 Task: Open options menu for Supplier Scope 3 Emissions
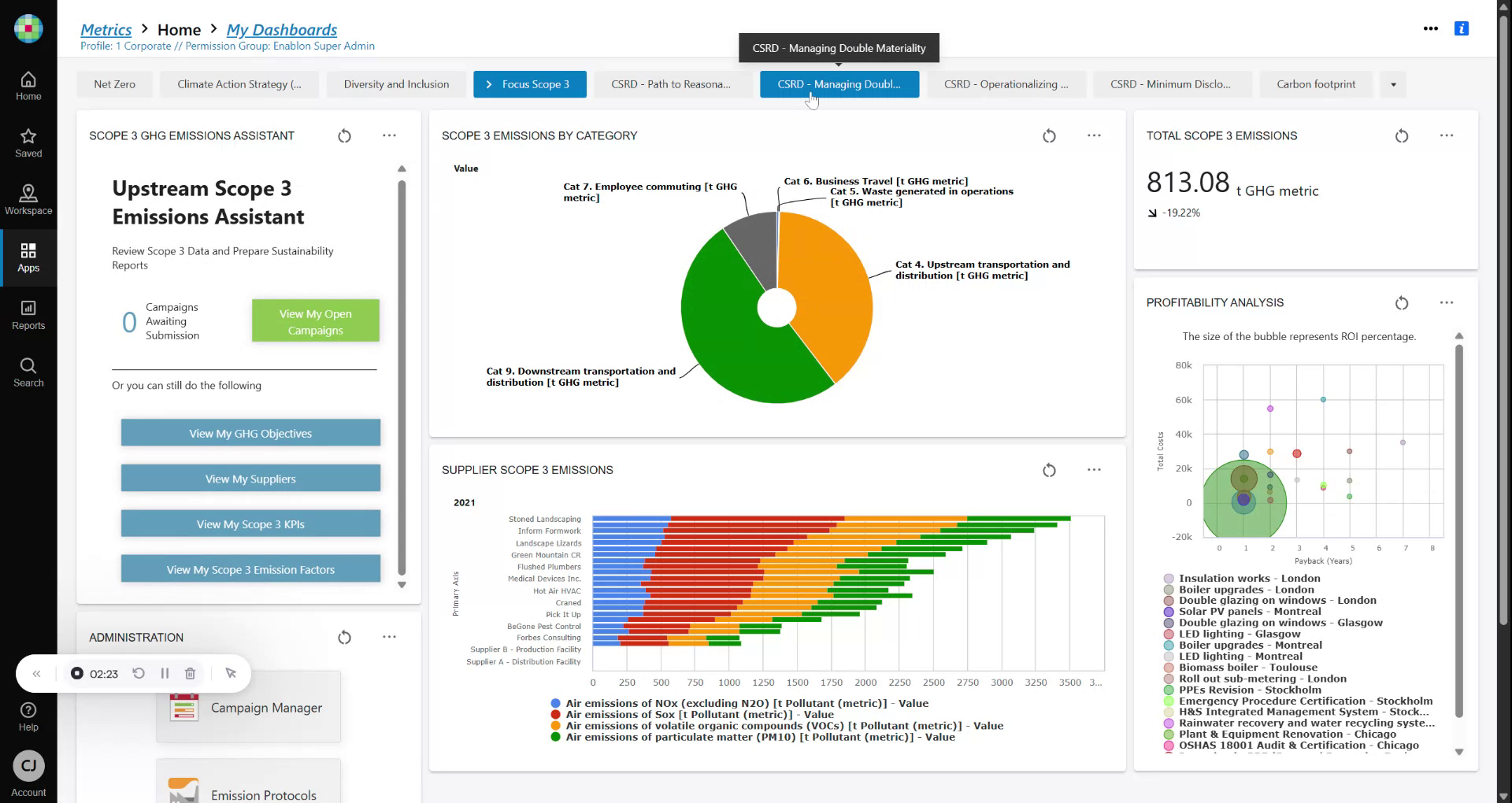click(x=1094, y=470)
